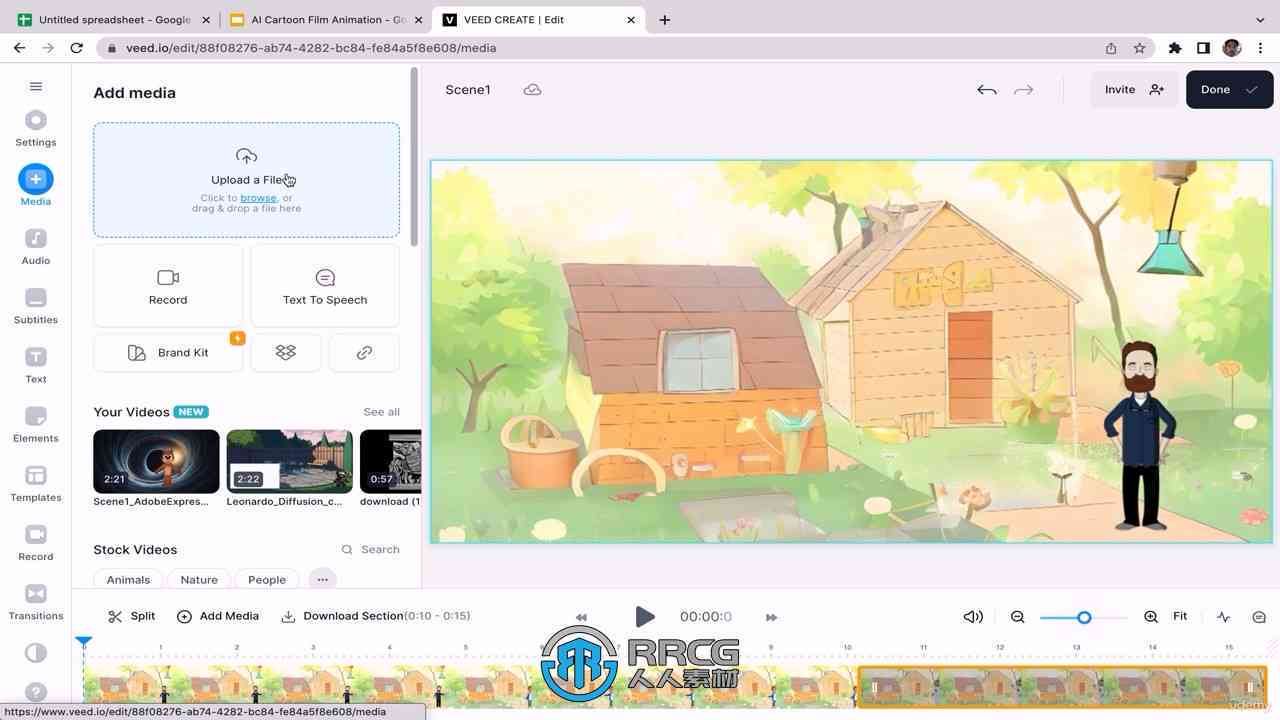Click the Record card in Add media

pos(168,286)
